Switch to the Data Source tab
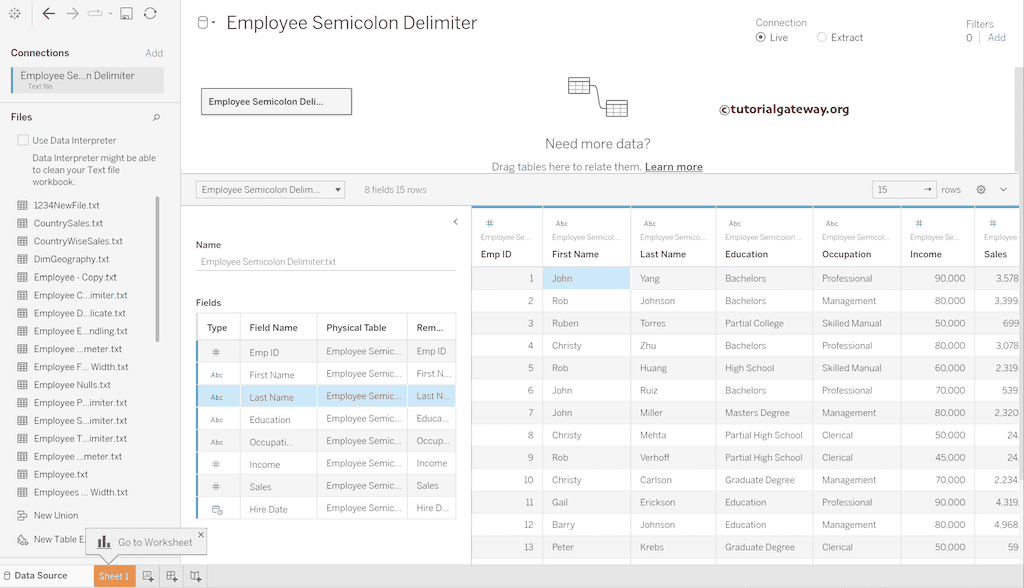The height and width of the screenshot is (588, 1024). [40, 575]
